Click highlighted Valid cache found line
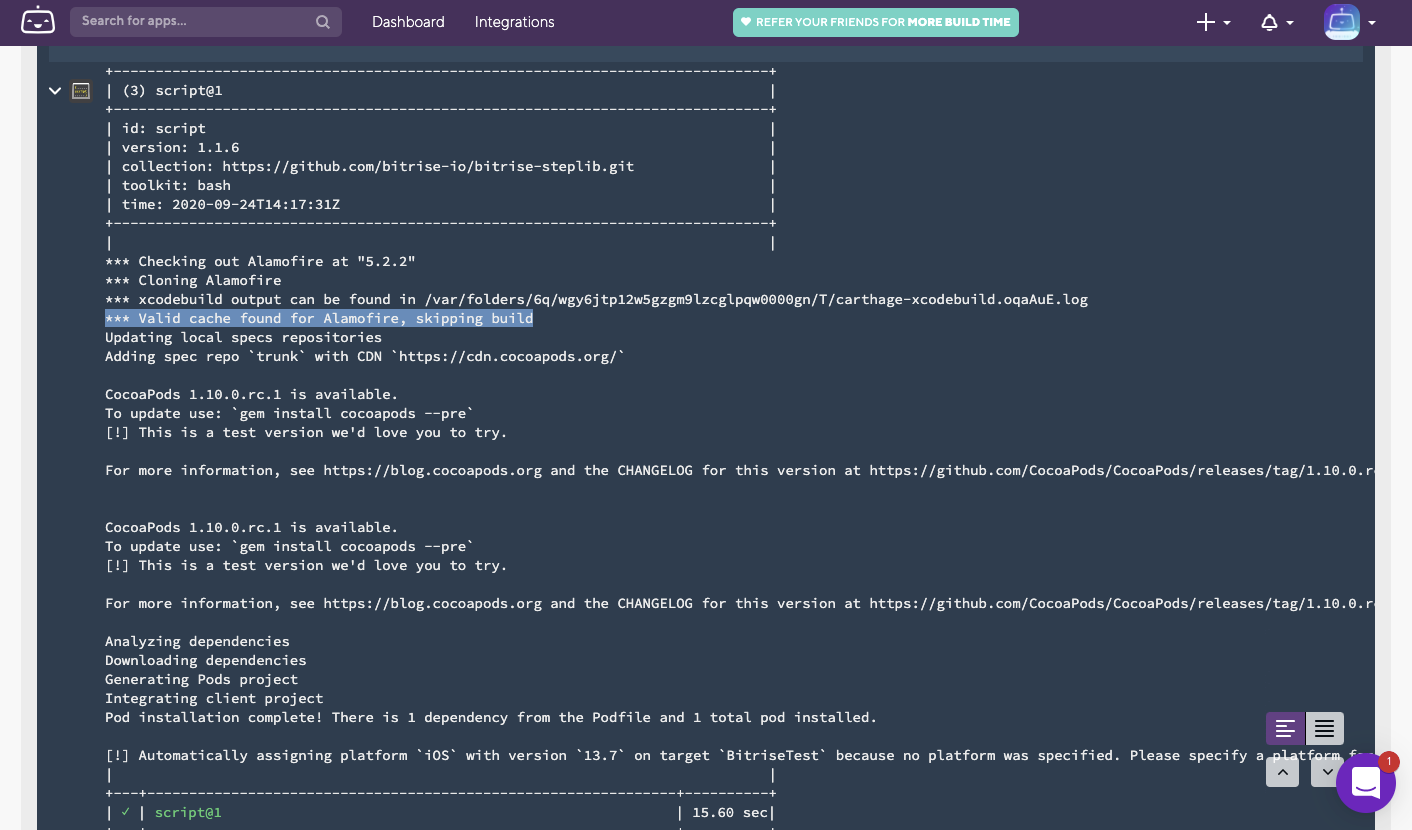 tap(319, 318)
